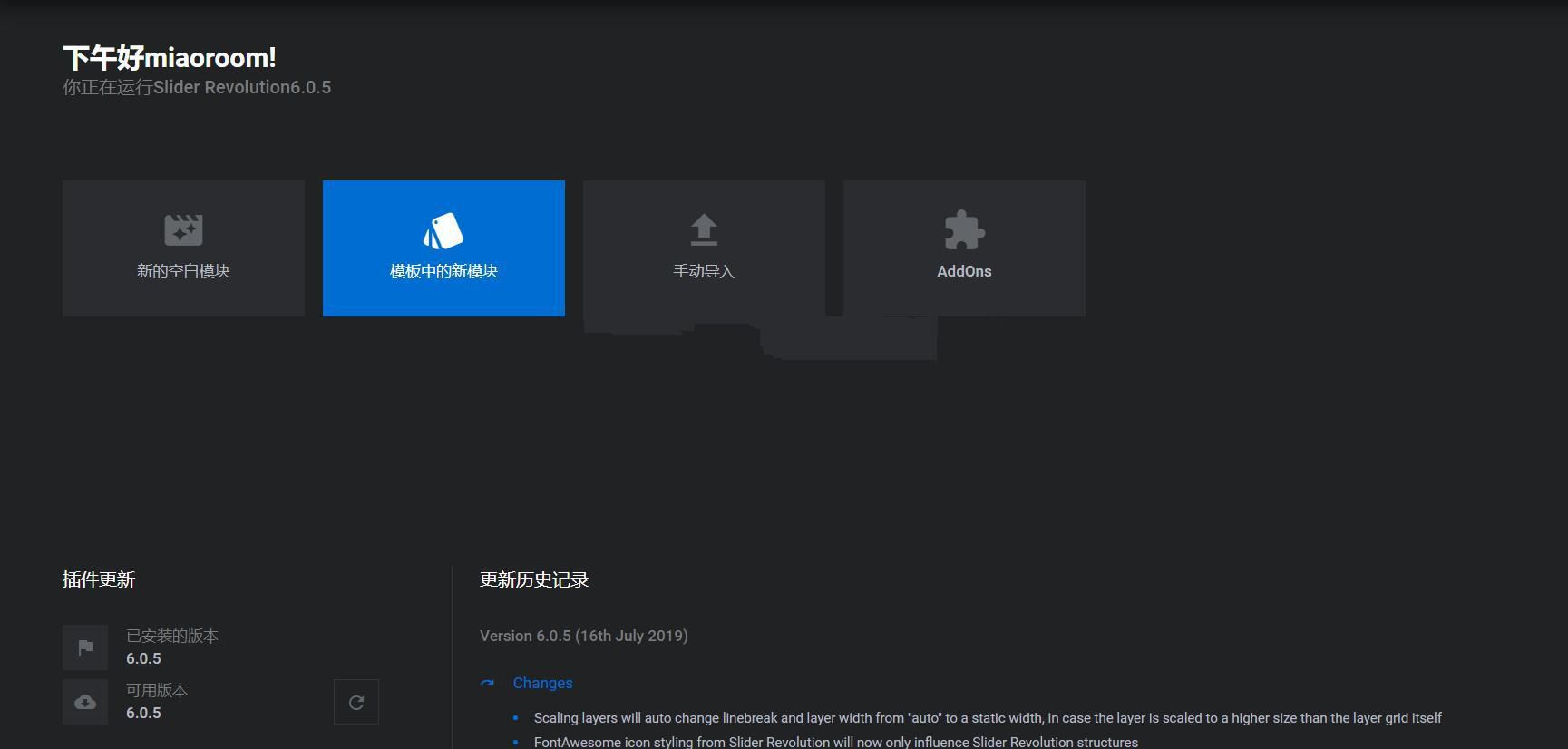
Task: Click the cloud download icon beside available version
Action: [x=85, y=702]
